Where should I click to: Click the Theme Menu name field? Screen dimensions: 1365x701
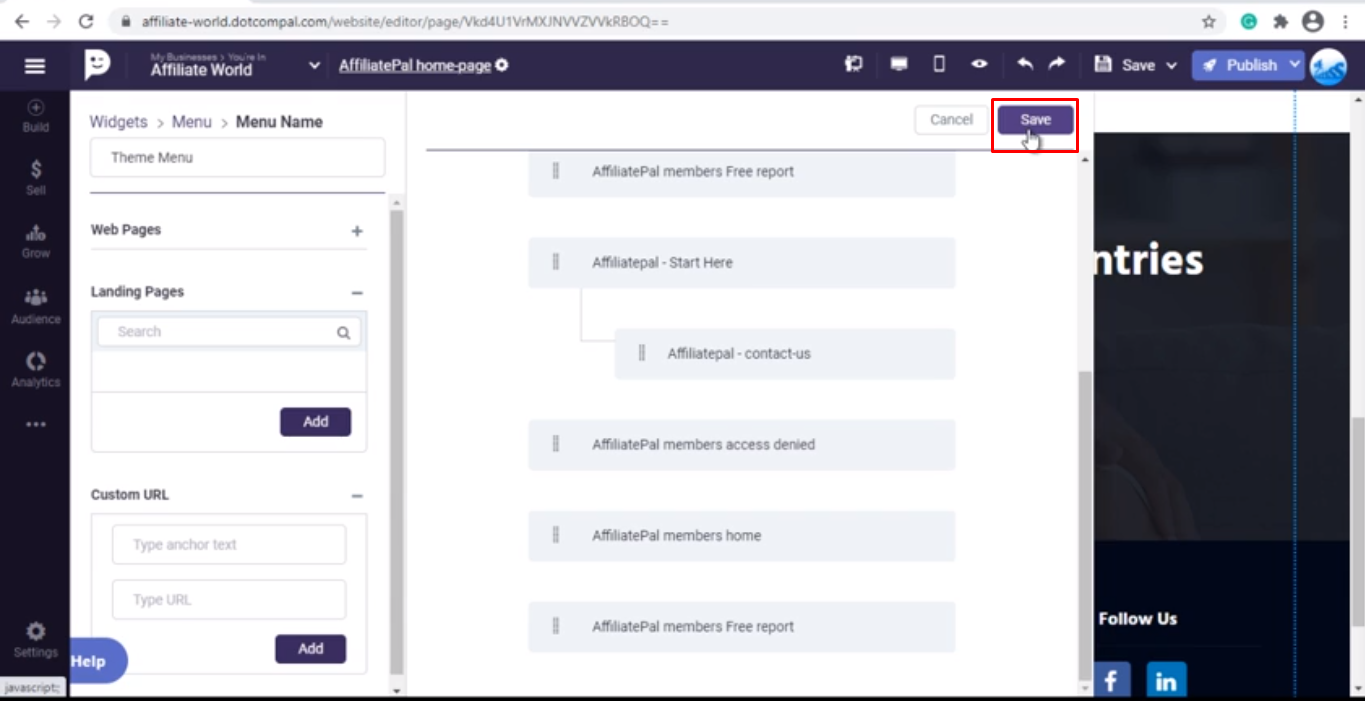237,157
